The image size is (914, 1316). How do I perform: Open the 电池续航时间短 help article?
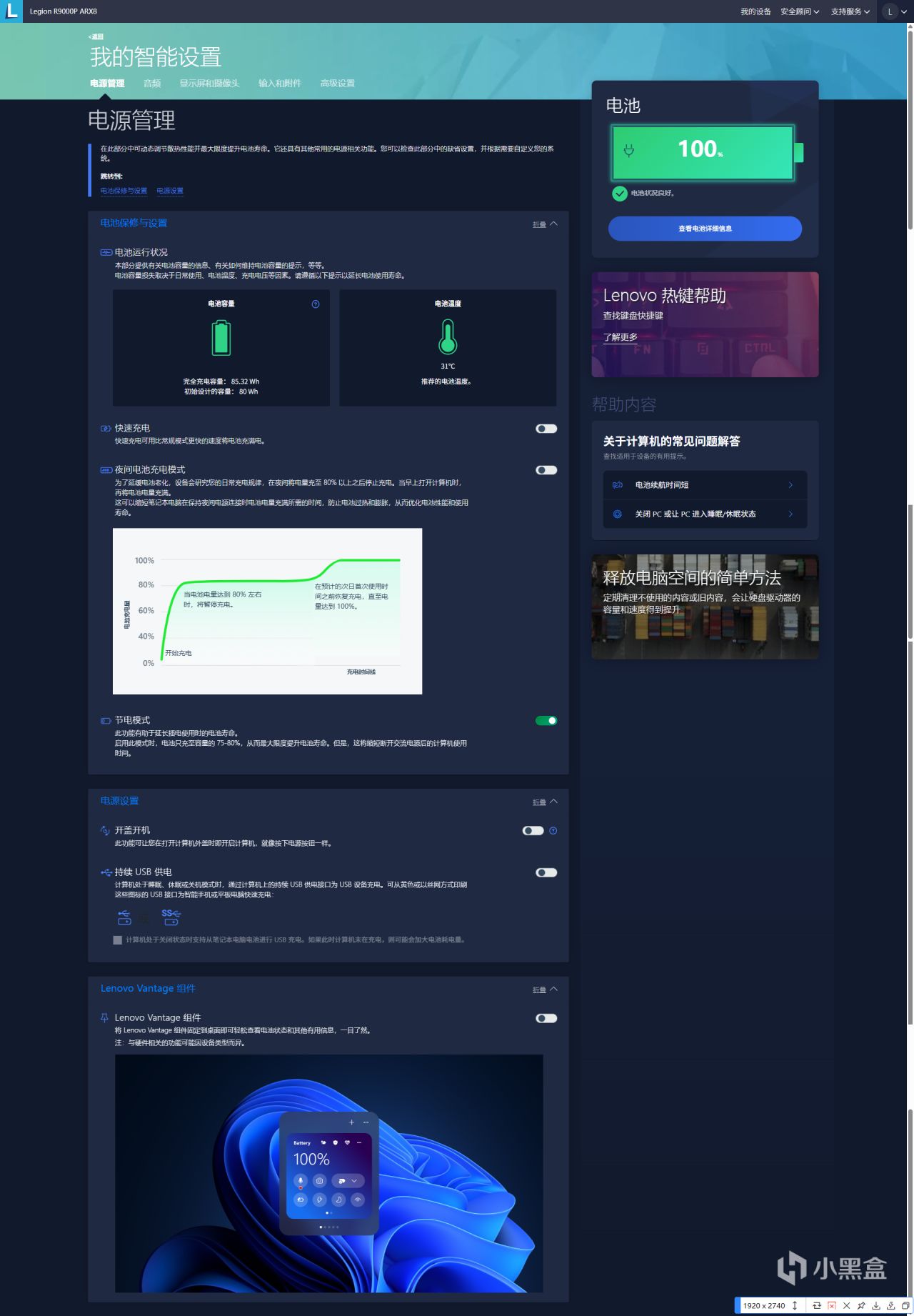coord(705,485)
